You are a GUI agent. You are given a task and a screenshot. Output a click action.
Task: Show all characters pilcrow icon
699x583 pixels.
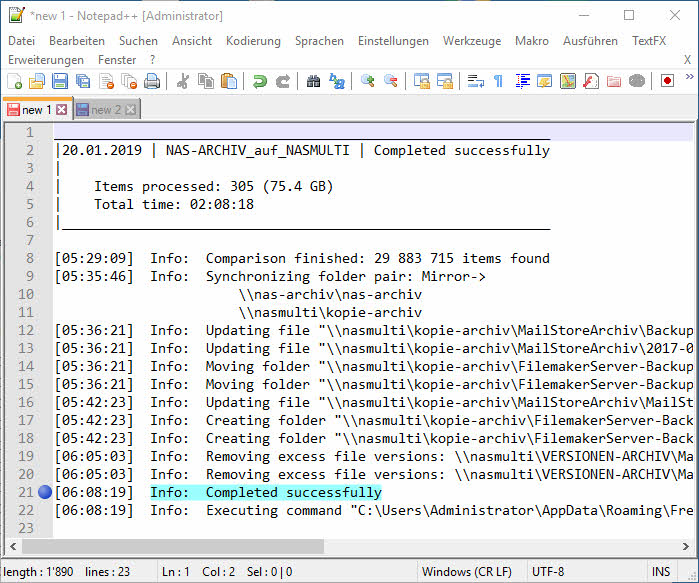(x=498, y=81)
